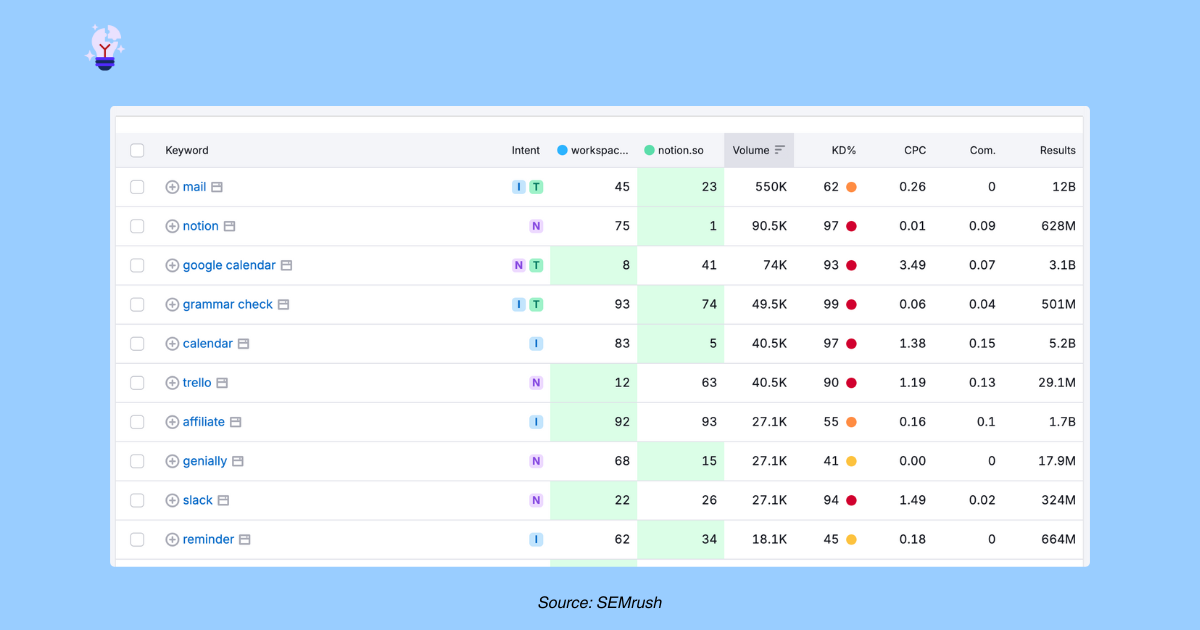Open SERP snapshot icon for grammar check

pyautogui.click(x=283, y=304)
